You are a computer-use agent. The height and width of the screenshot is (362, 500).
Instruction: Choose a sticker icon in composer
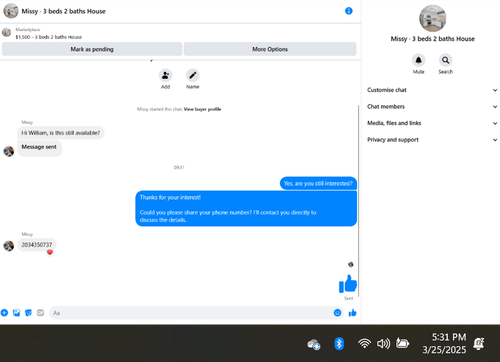pos(28,313)
